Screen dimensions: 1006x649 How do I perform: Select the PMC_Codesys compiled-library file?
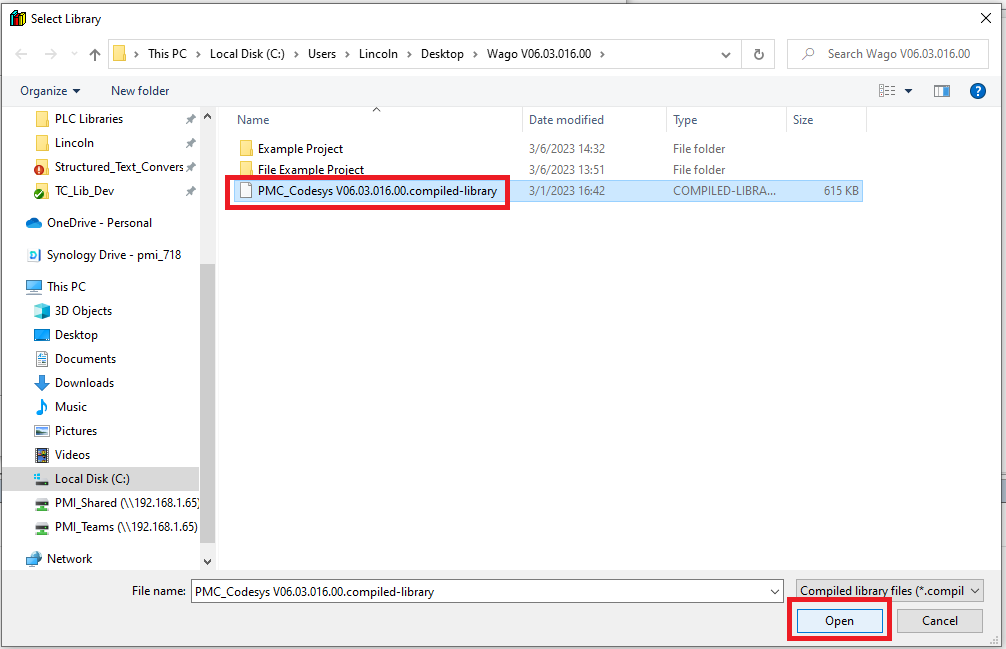point(376,191)
